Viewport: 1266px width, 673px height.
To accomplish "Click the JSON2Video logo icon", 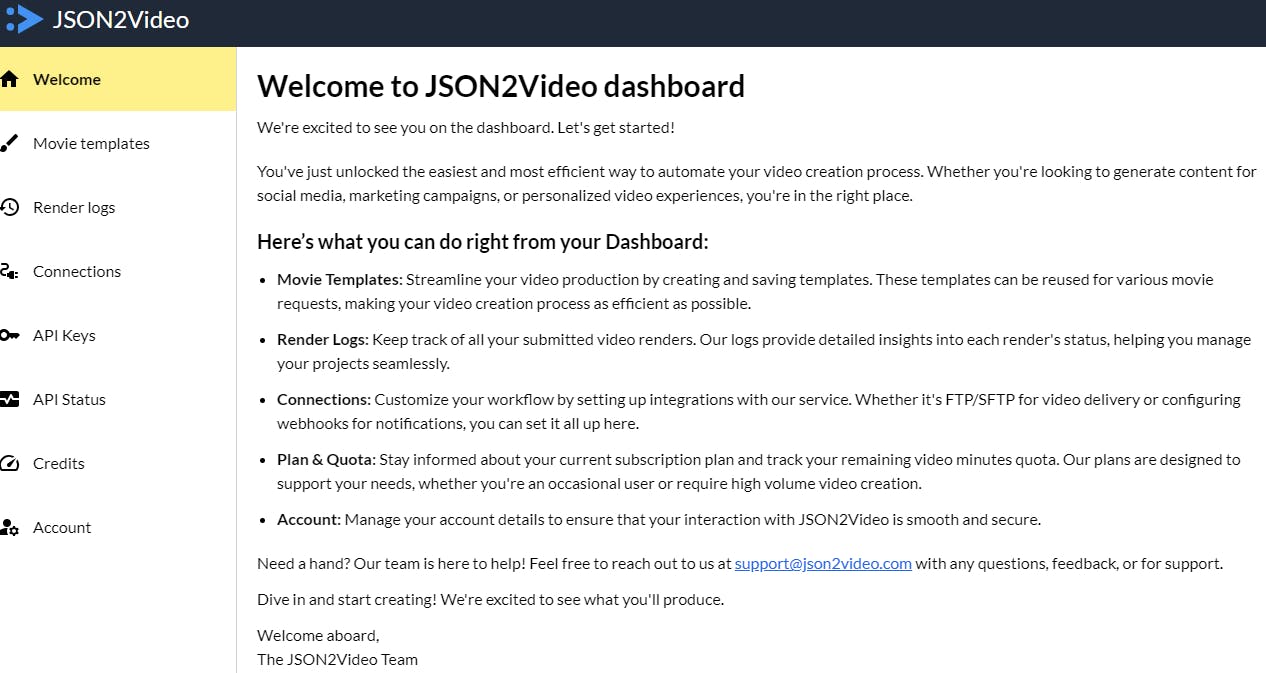I will point(25,20).
